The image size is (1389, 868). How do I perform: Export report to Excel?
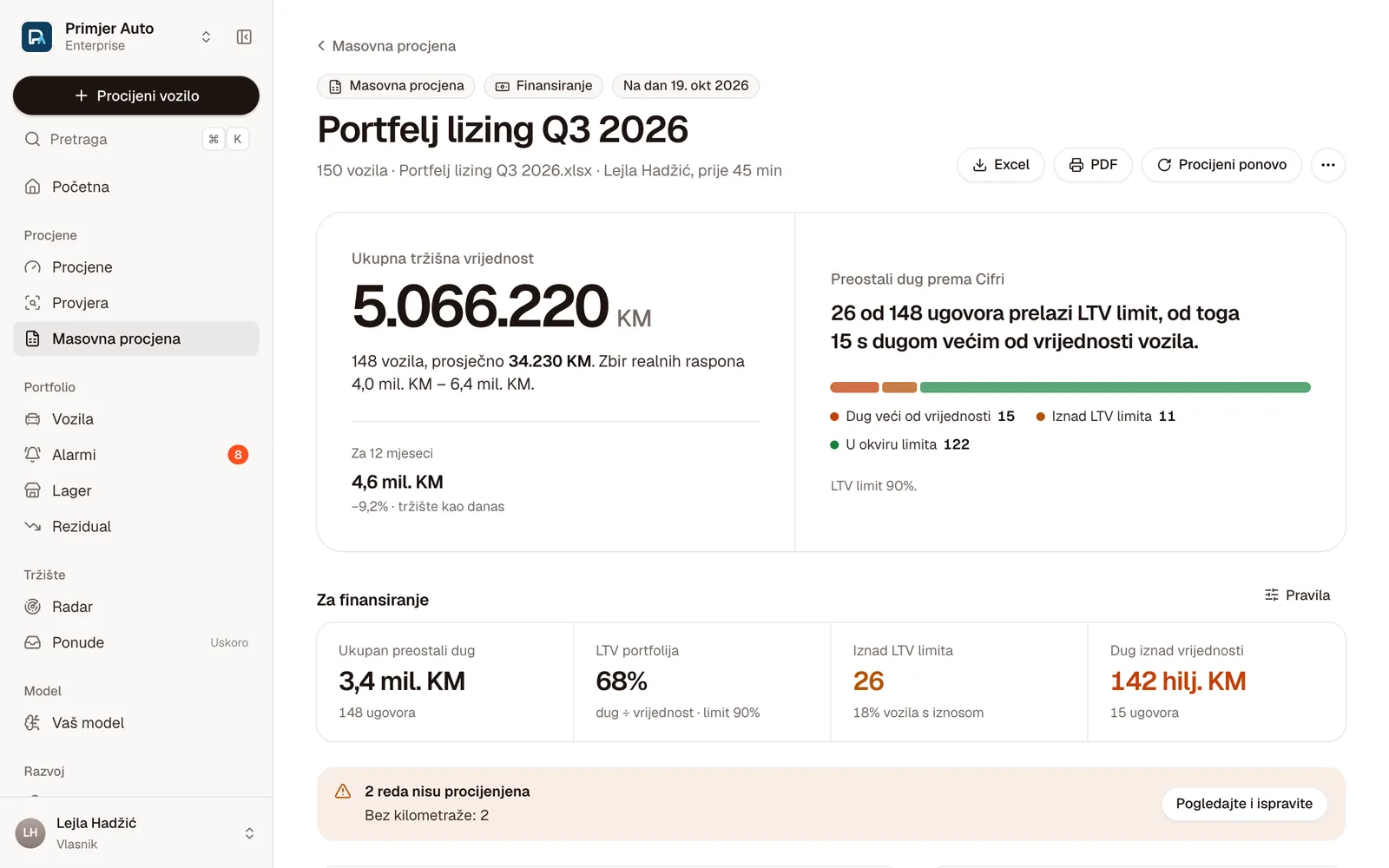click(1001, 165)
